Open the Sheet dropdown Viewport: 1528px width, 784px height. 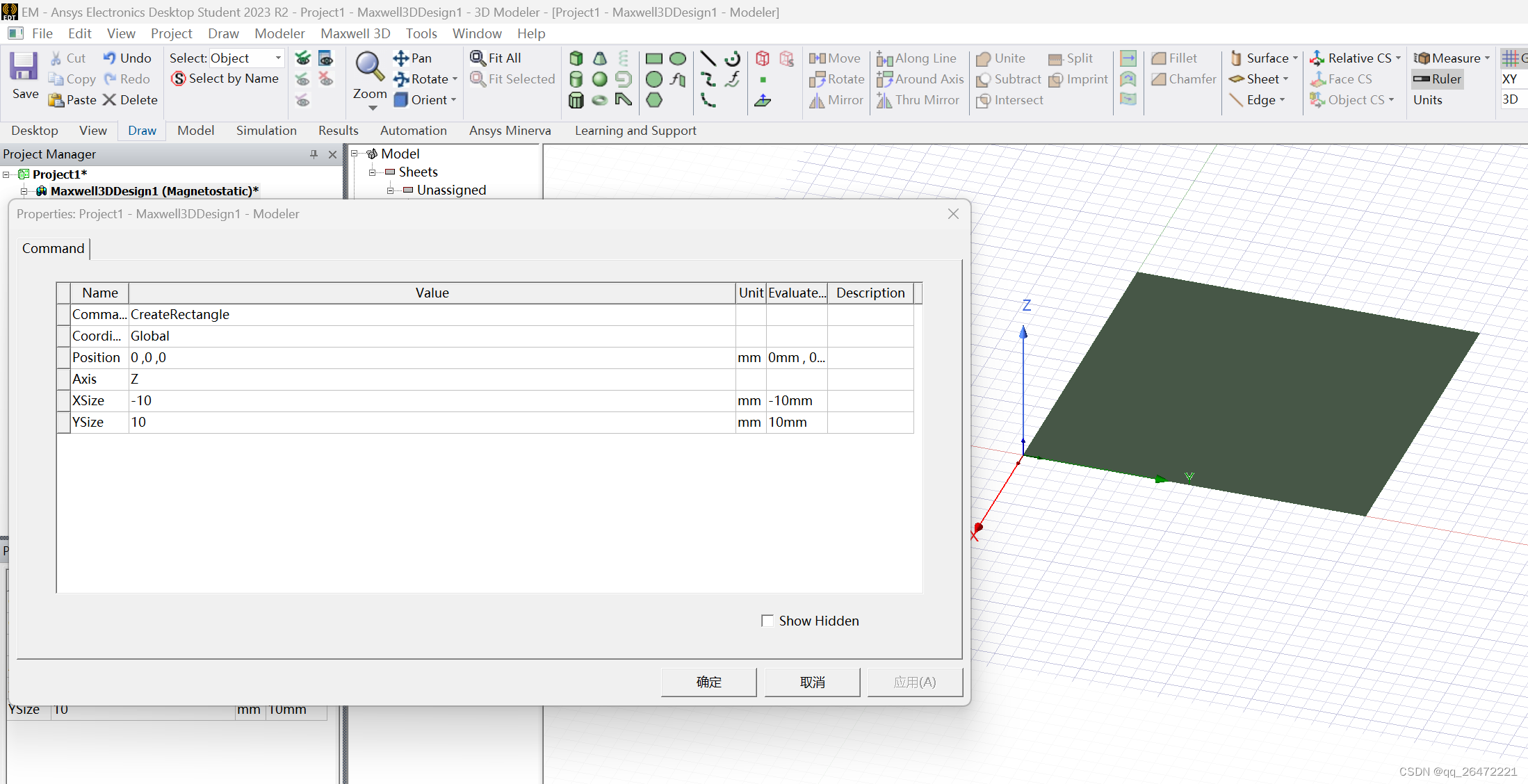click(x=1286, y=79)
